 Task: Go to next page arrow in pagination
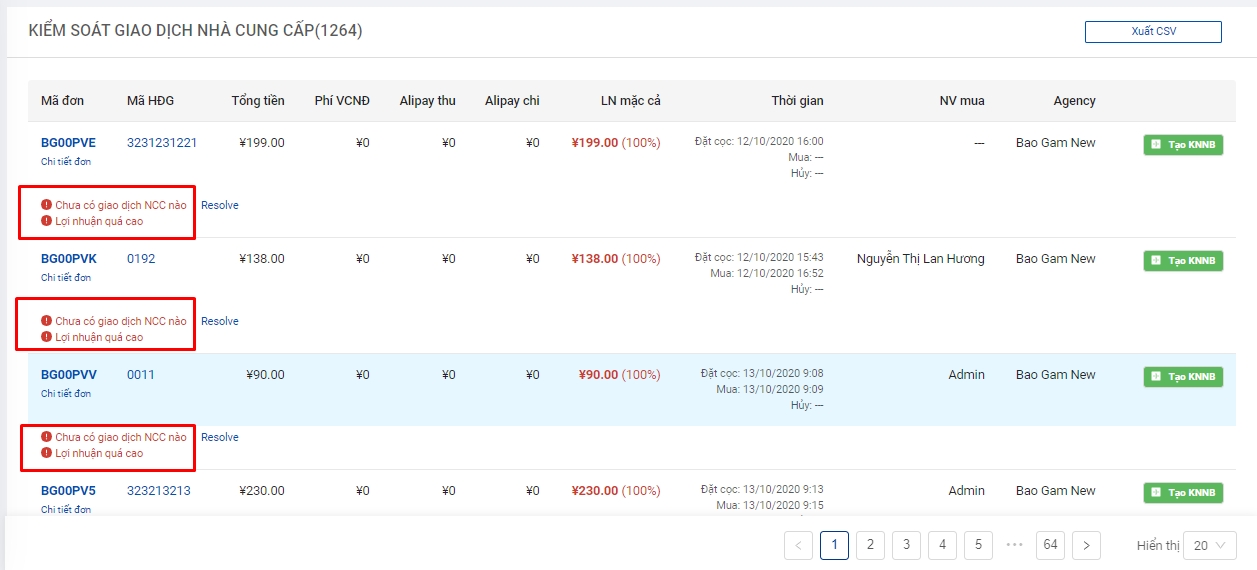coord(1086,545)
